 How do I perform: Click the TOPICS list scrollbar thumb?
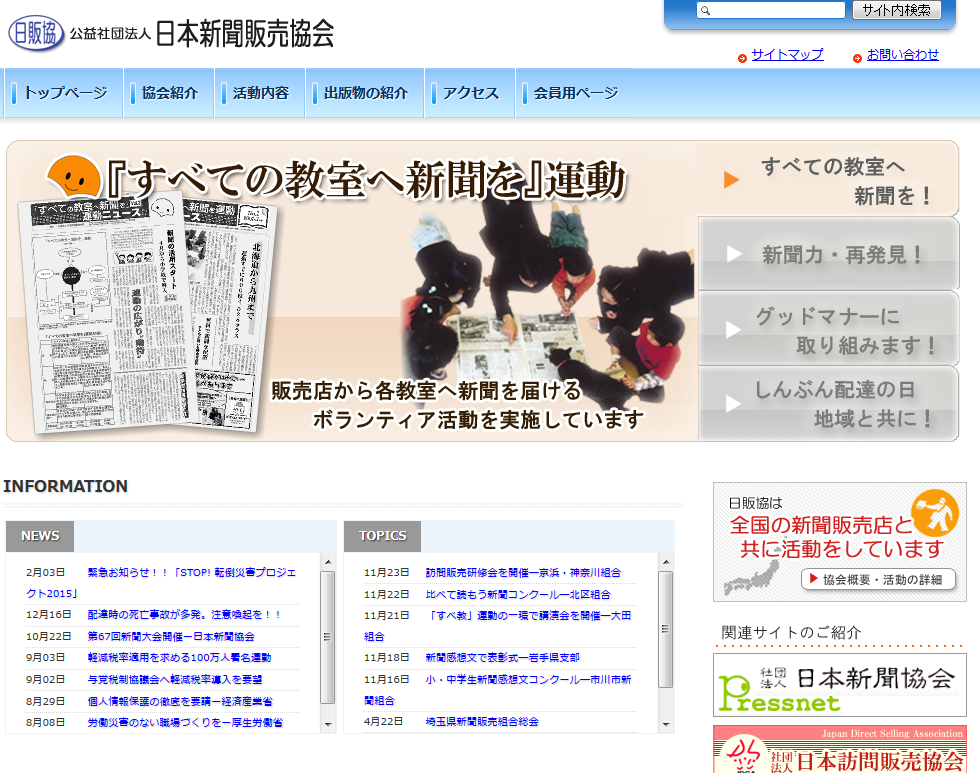pyautogui.click(x=666, y=629)
